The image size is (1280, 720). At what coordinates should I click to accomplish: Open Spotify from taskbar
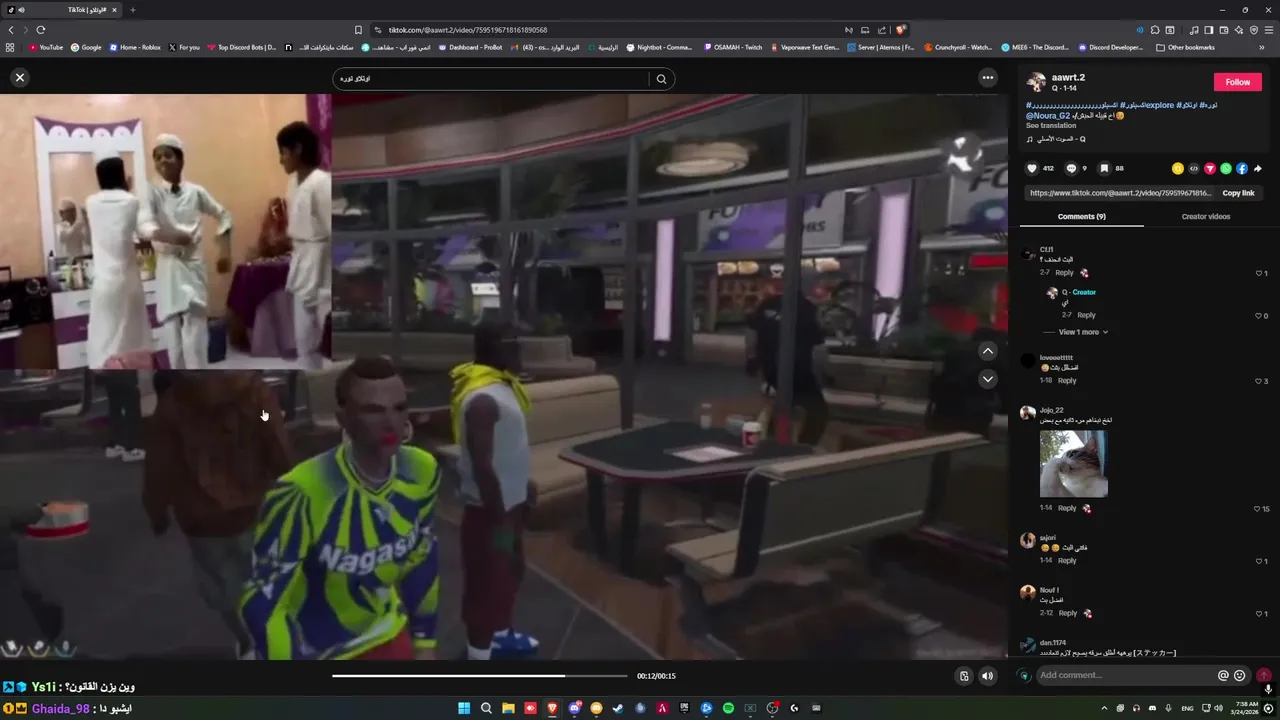click(728, 708)
